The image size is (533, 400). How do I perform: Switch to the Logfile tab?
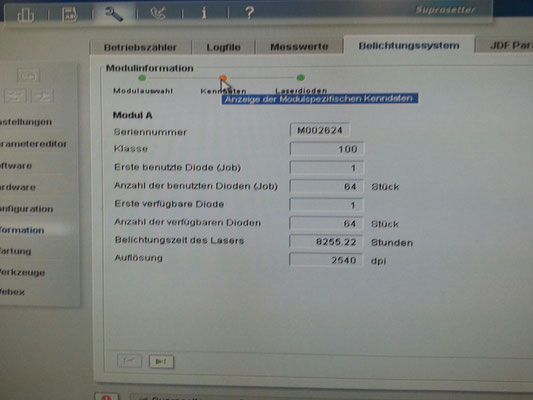tap(223, 47)
